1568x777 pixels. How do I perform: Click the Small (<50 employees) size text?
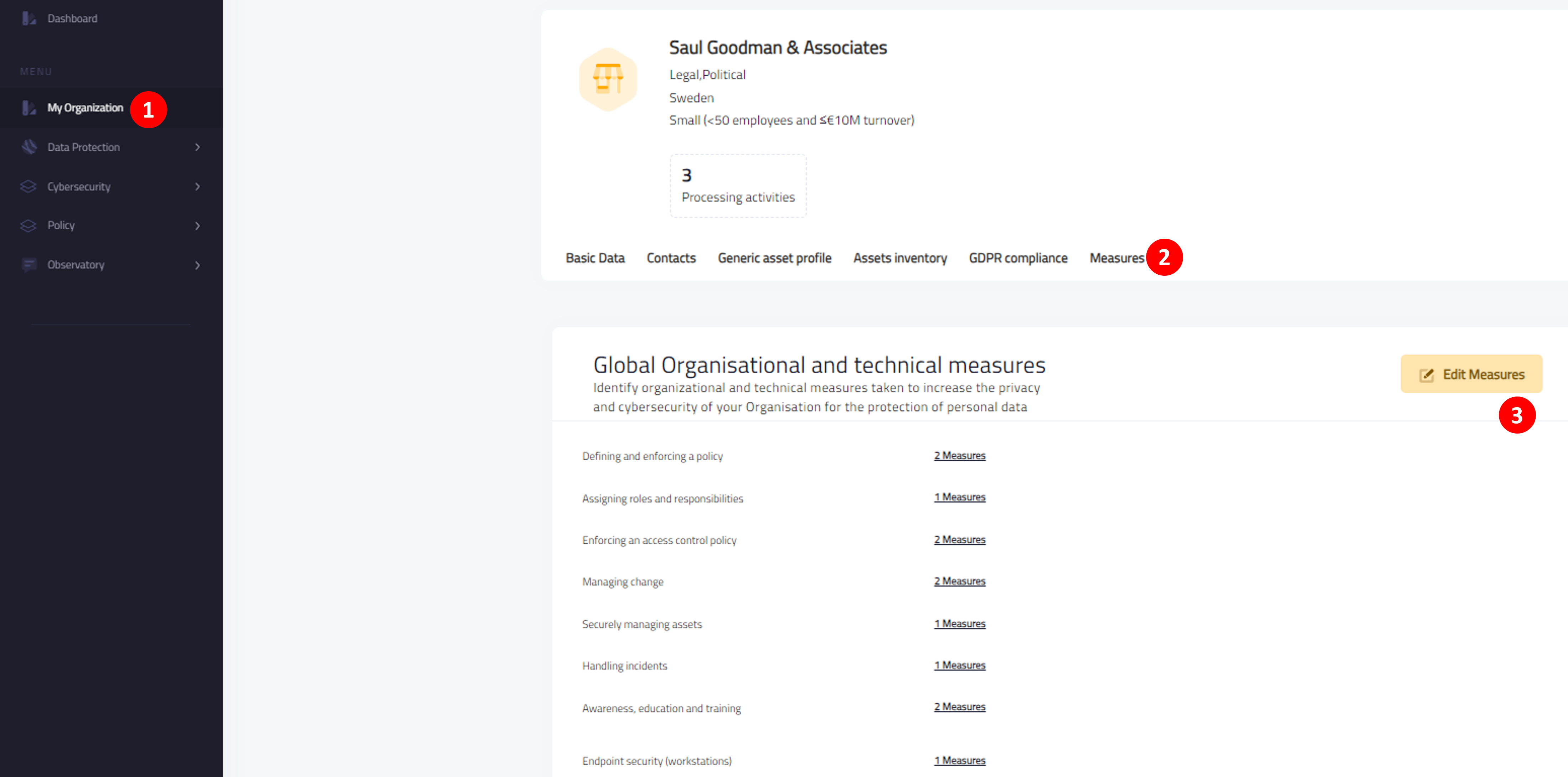(x=792, y=120)
